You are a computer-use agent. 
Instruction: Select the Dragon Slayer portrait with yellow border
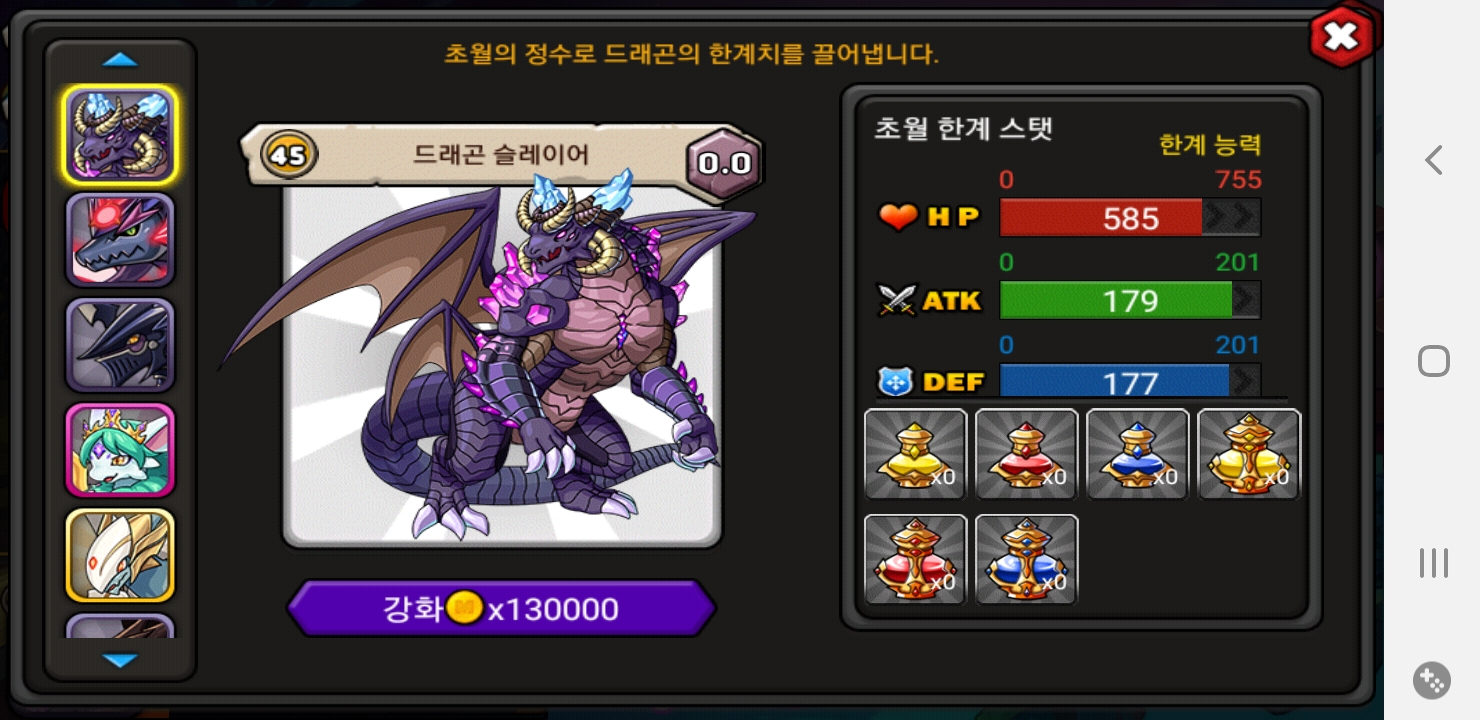[120, 135]
